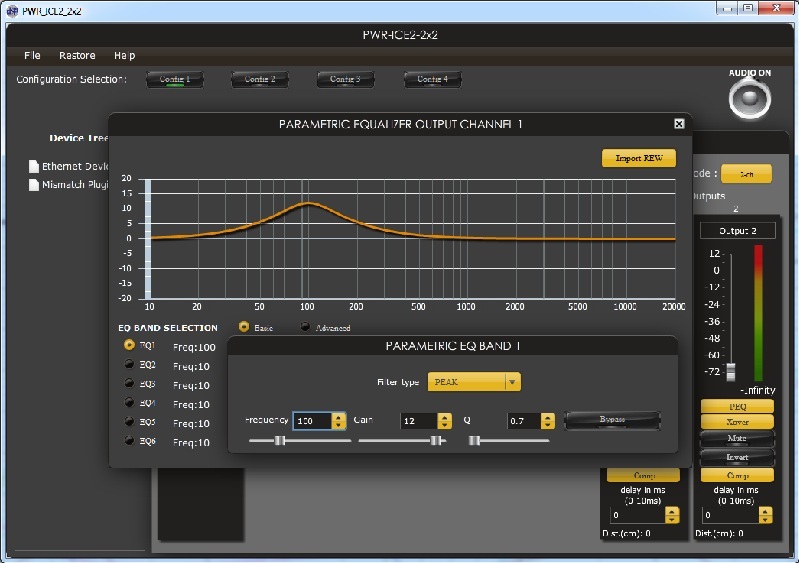This screenshot has height=563, width=799.
Task: Click the Import REW button
Action: 639,158
